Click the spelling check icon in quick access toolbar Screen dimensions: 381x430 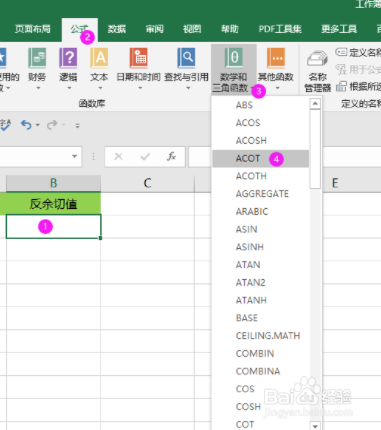point(5,125)
